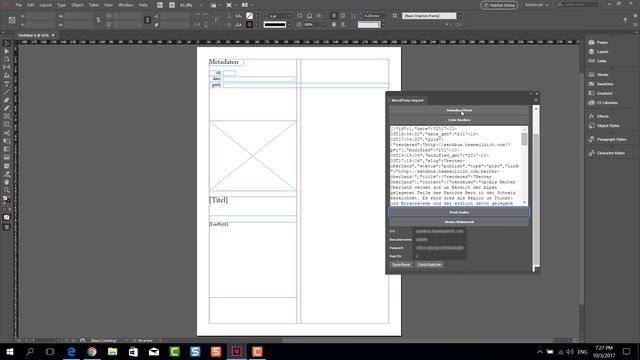This screenshot has width=640, height=360.
Task: Select the Selection tool in the toolbox
Action: click(x=7, y=43)
